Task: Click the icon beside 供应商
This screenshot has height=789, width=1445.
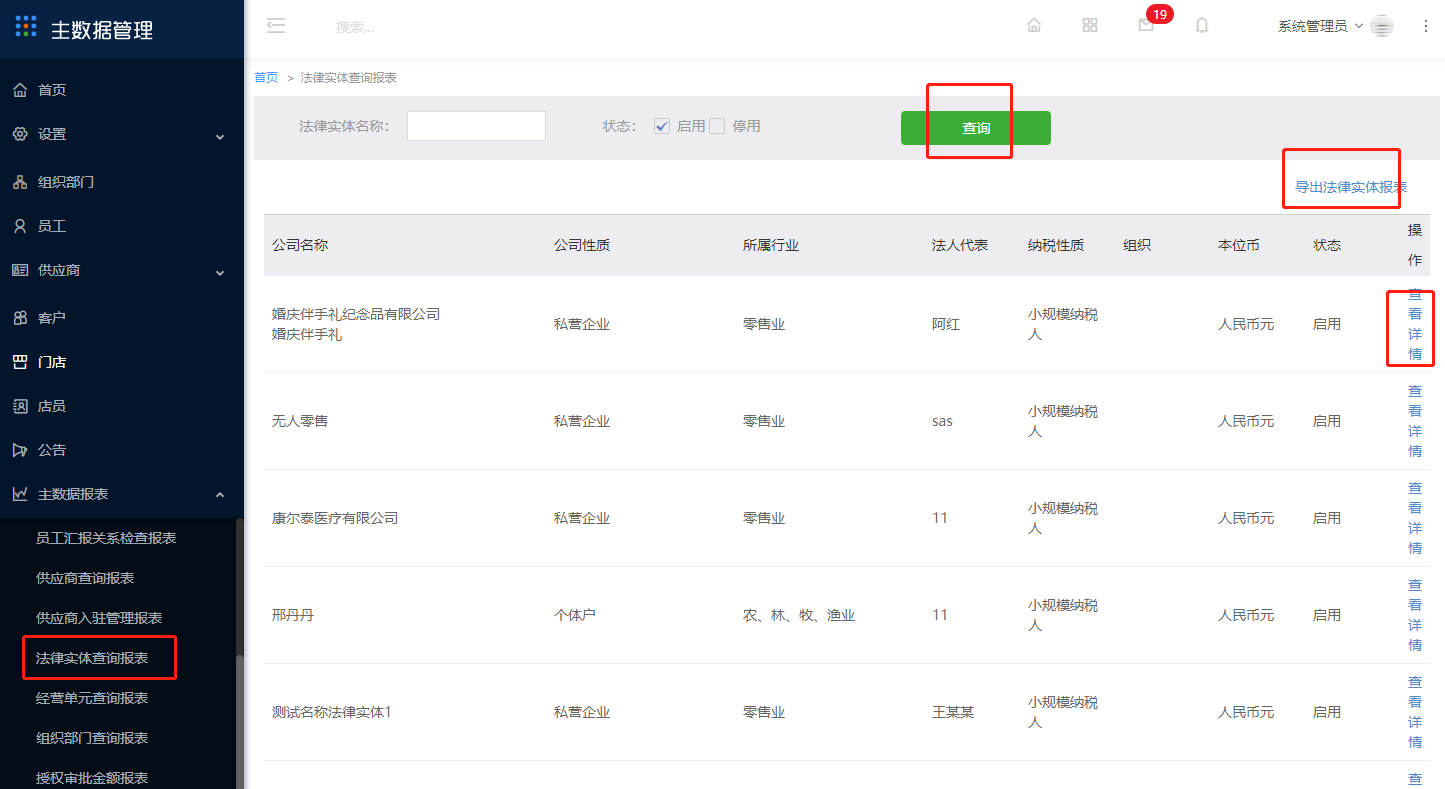Action: coord(20,270)
